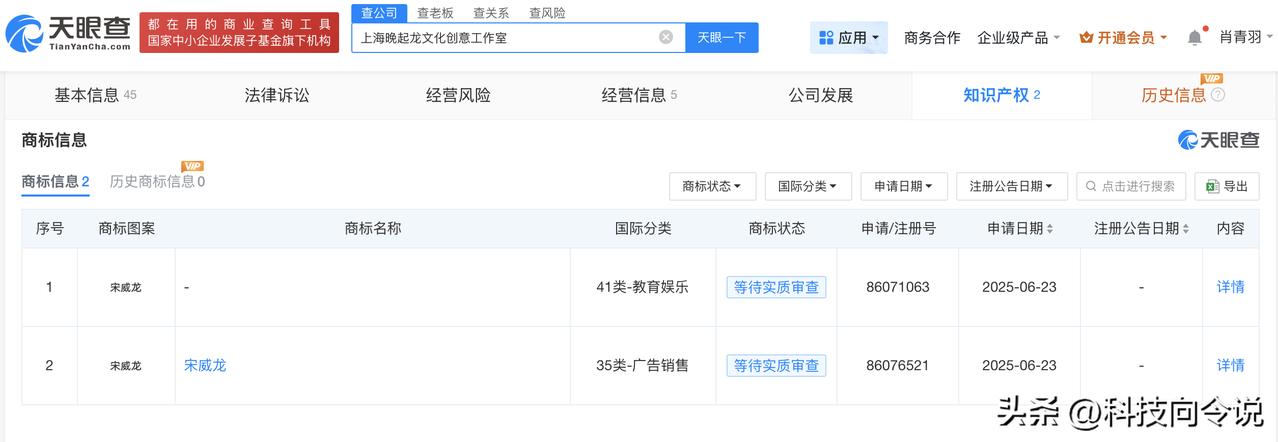Open the TianYanCha logo homepage
This screenshot has height=442, width=1278.
pyautogui.click(x=67, y=33)
